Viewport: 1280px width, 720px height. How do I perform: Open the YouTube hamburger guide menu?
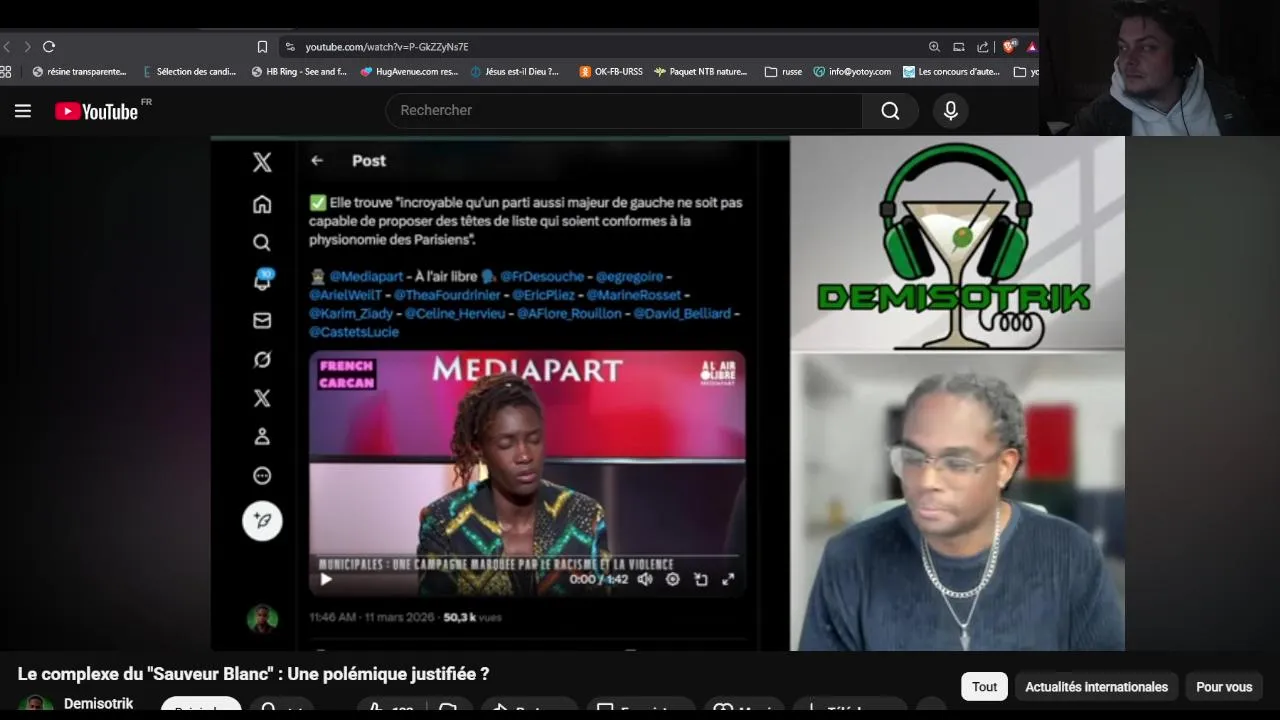click(23, 111)
